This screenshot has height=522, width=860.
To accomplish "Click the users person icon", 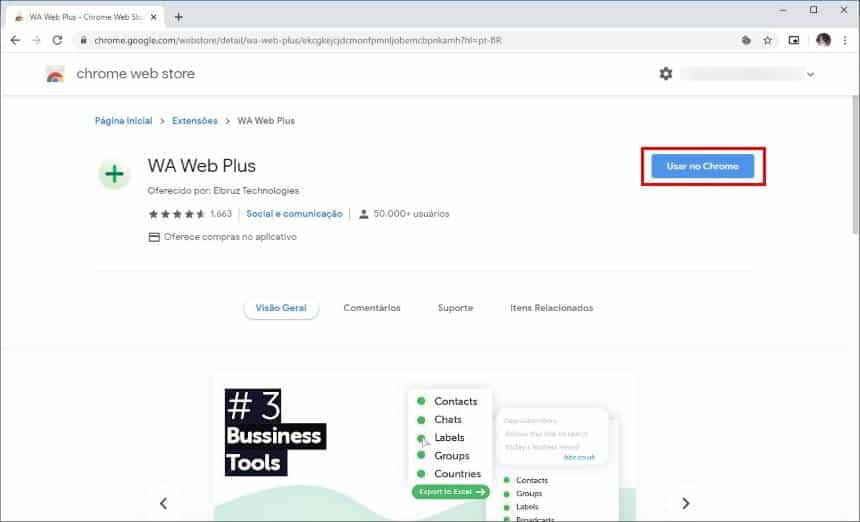I will [x=363, y=214].
